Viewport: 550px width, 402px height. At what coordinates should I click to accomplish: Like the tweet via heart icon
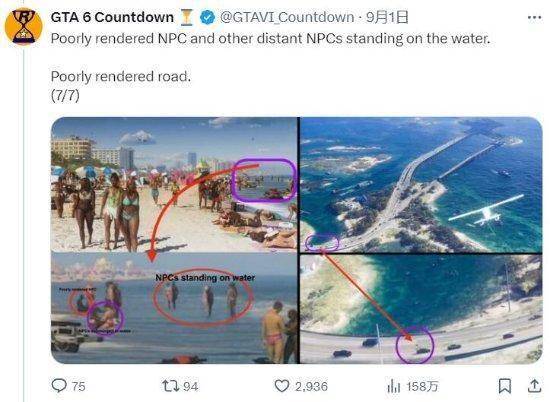coord(281,386)
